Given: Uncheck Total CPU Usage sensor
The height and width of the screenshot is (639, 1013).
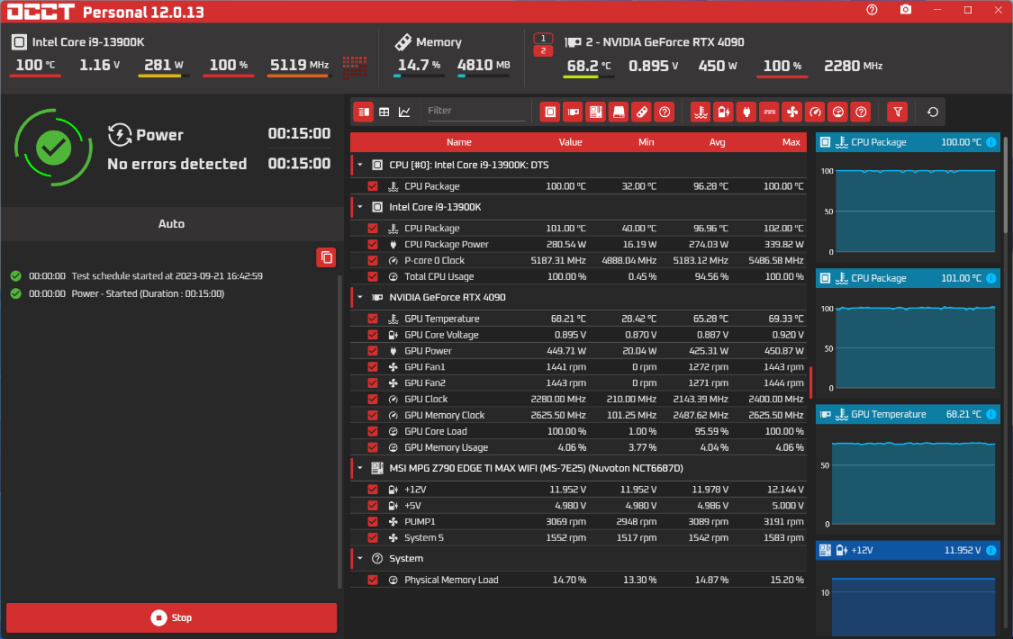Looking at the screenshot, I should point(373,277).
